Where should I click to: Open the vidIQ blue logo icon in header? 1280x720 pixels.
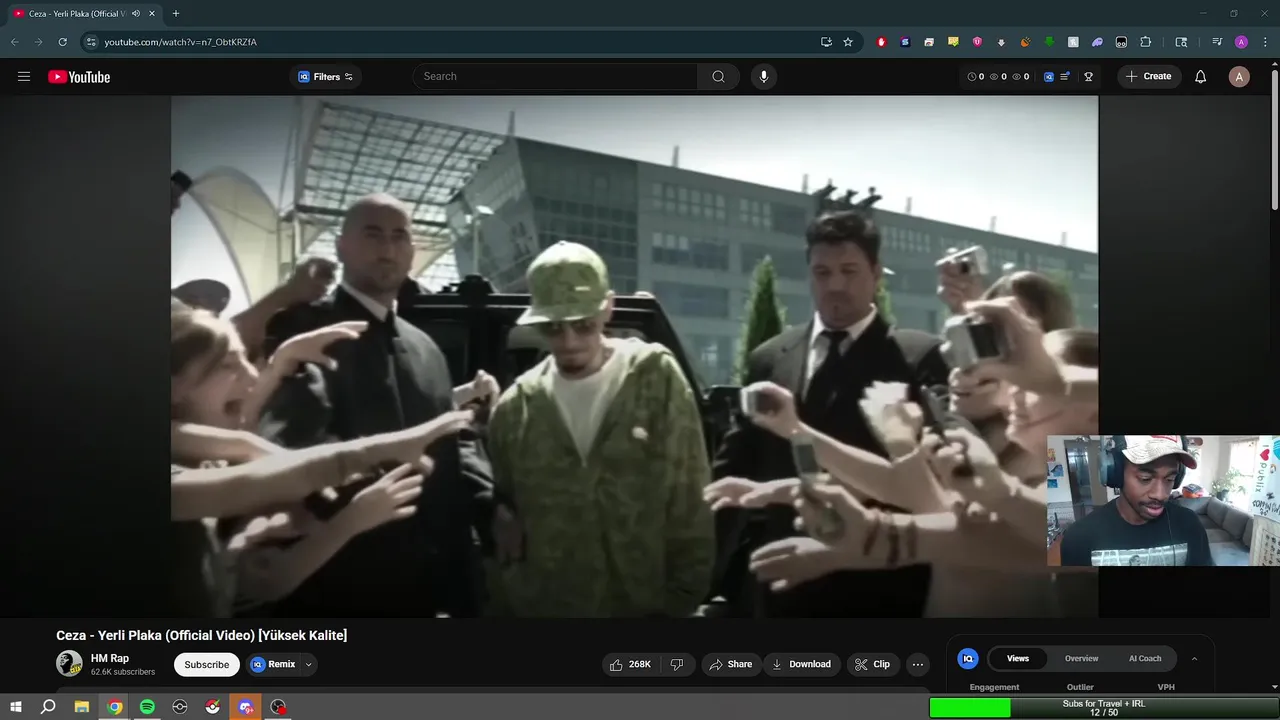click(1048, 77)
